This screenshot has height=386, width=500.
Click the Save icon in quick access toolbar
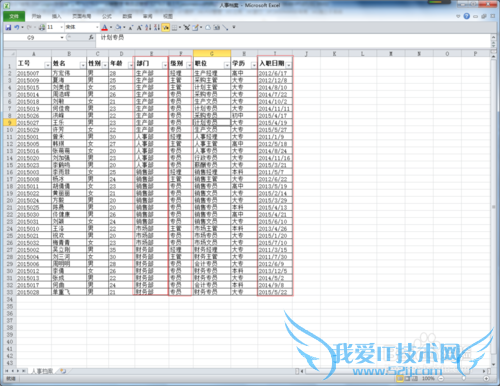coord(8,27)
